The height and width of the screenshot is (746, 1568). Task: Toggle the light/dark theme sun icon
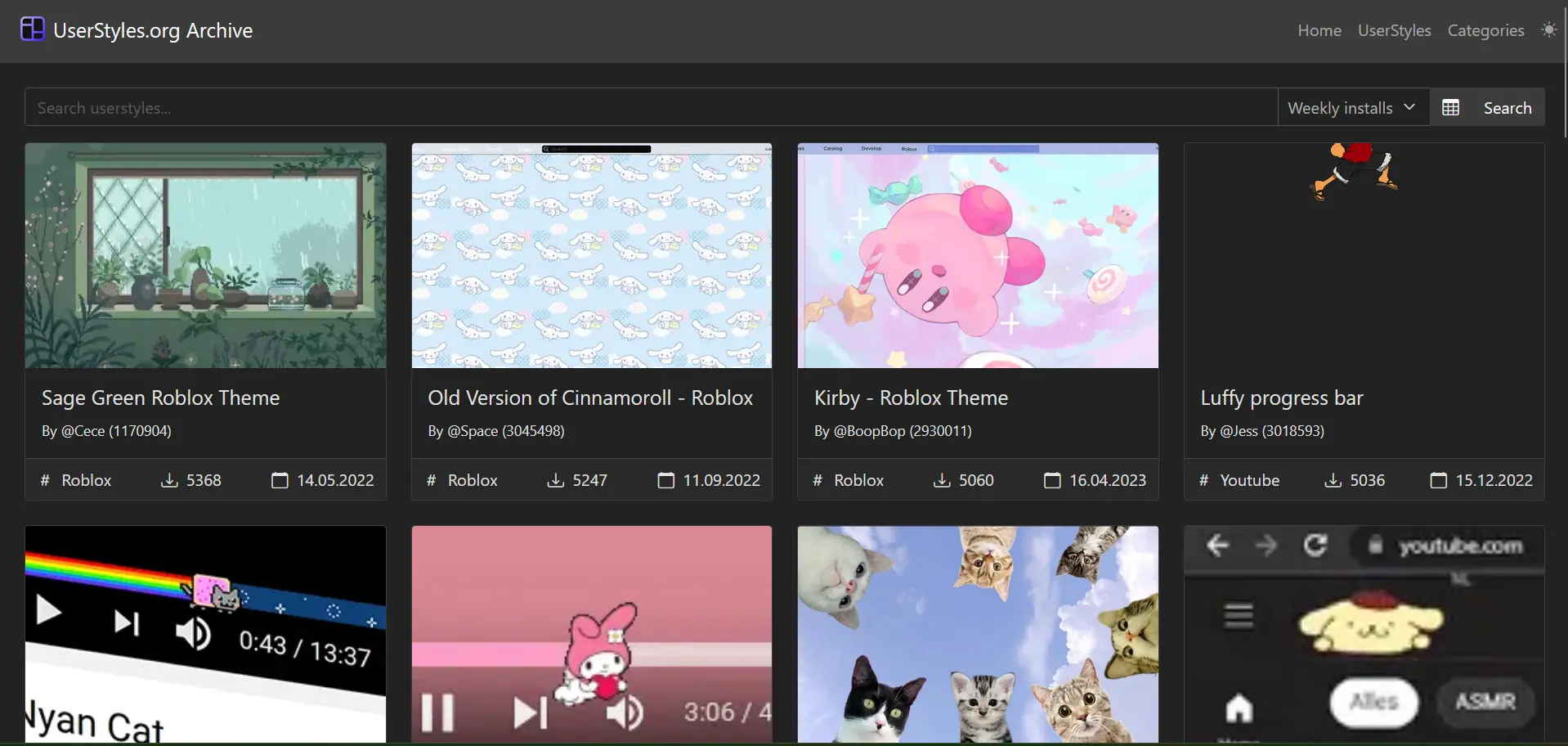pos(1548,30)
